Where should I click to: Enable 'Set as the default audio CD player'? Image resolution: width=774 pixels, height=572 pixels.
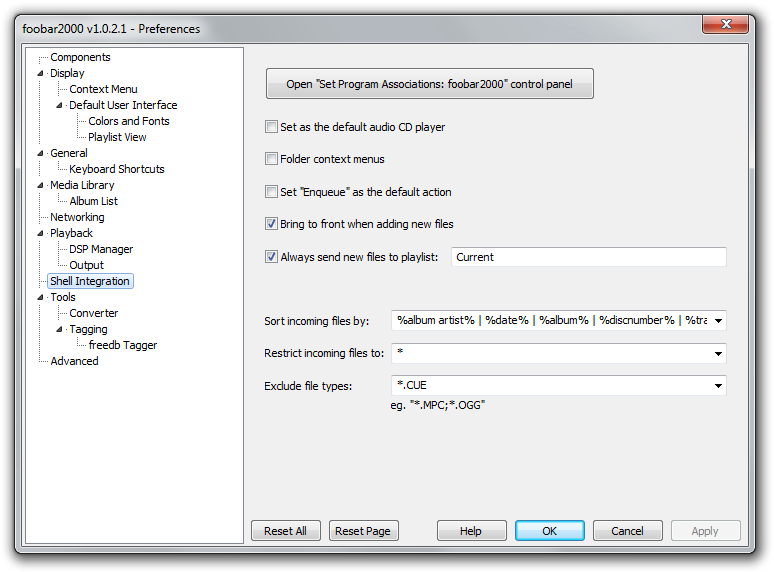[x=271, y=127]
